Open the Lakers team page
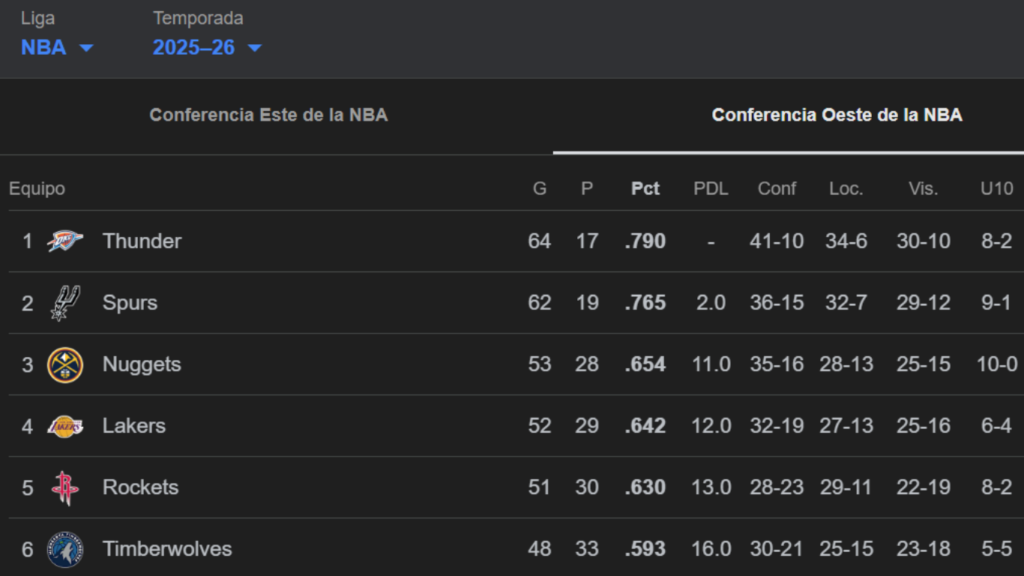This screenshot has width=1024, height=576. point(133,426)
